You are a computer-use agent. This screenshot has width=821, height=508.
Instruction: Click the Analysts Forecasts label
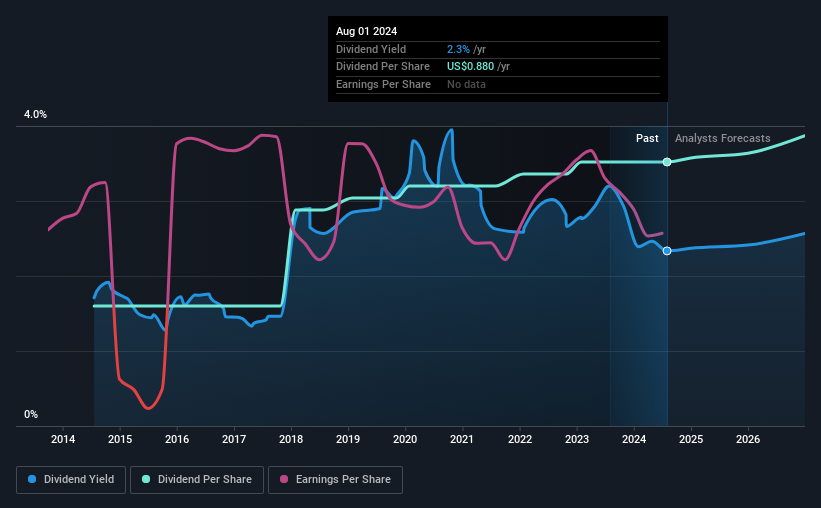point(723,138)
